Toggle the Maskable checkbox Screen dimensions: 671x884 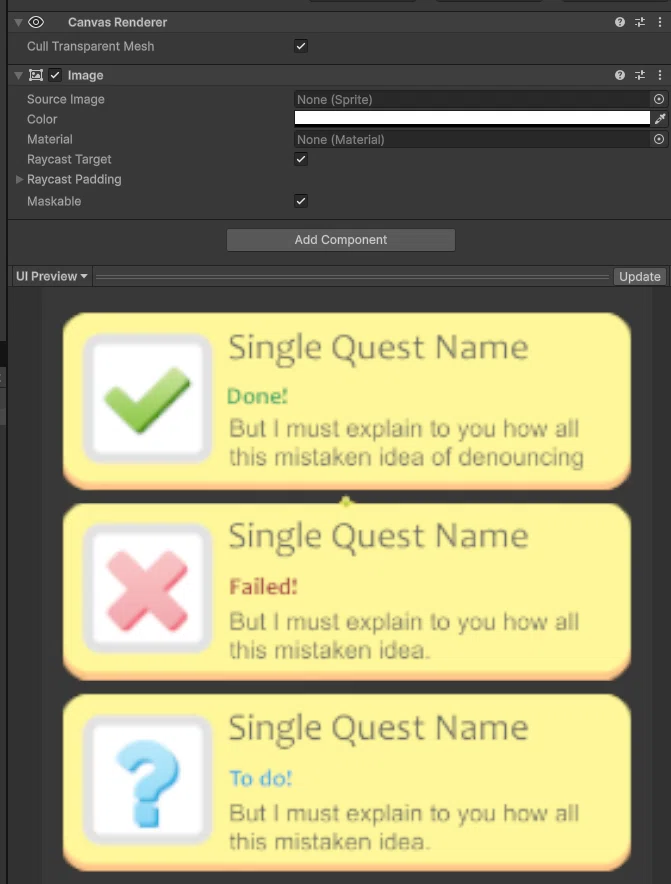coord(301,201)
